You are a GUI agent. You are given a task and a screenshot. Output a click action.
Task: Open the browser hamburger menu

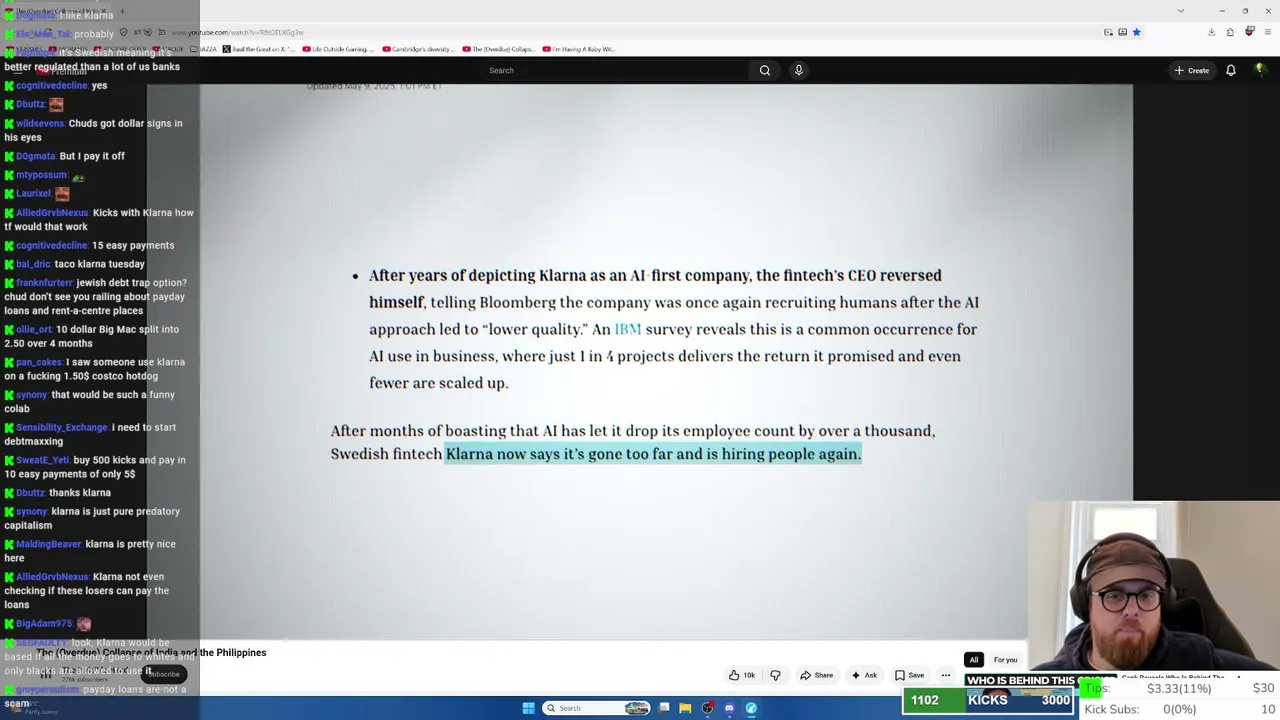coord(1267,32)
